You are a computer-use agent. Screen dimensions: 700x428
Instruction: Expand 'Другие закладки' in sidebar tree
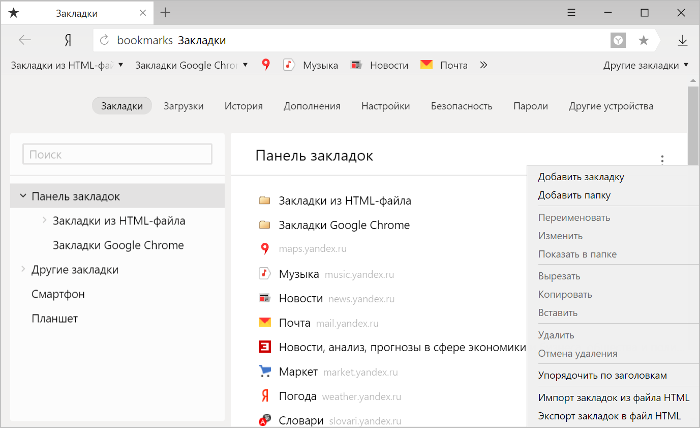point(22,269)
